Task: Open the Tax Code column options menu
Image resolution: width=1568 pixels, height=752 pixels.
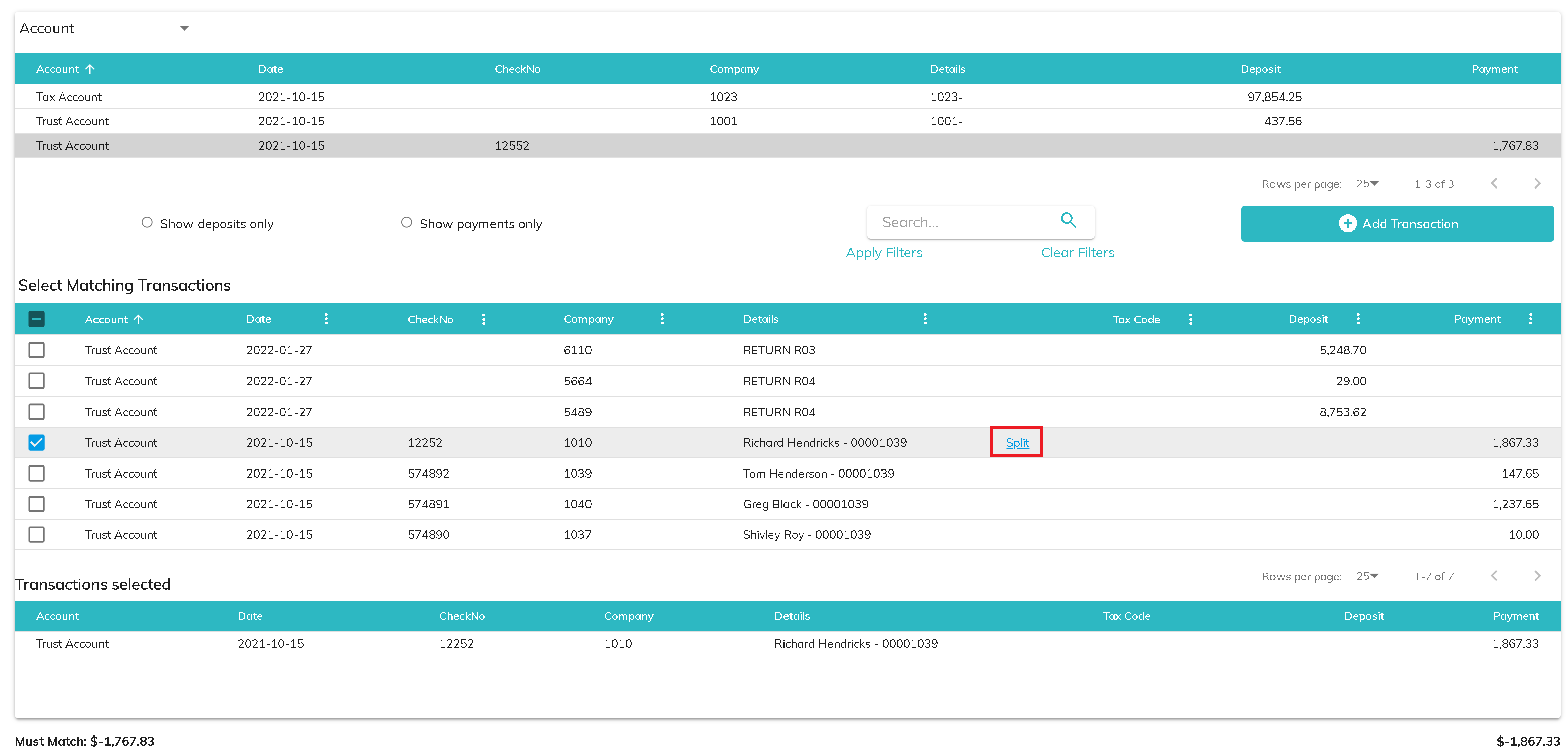Action: 1190,319
